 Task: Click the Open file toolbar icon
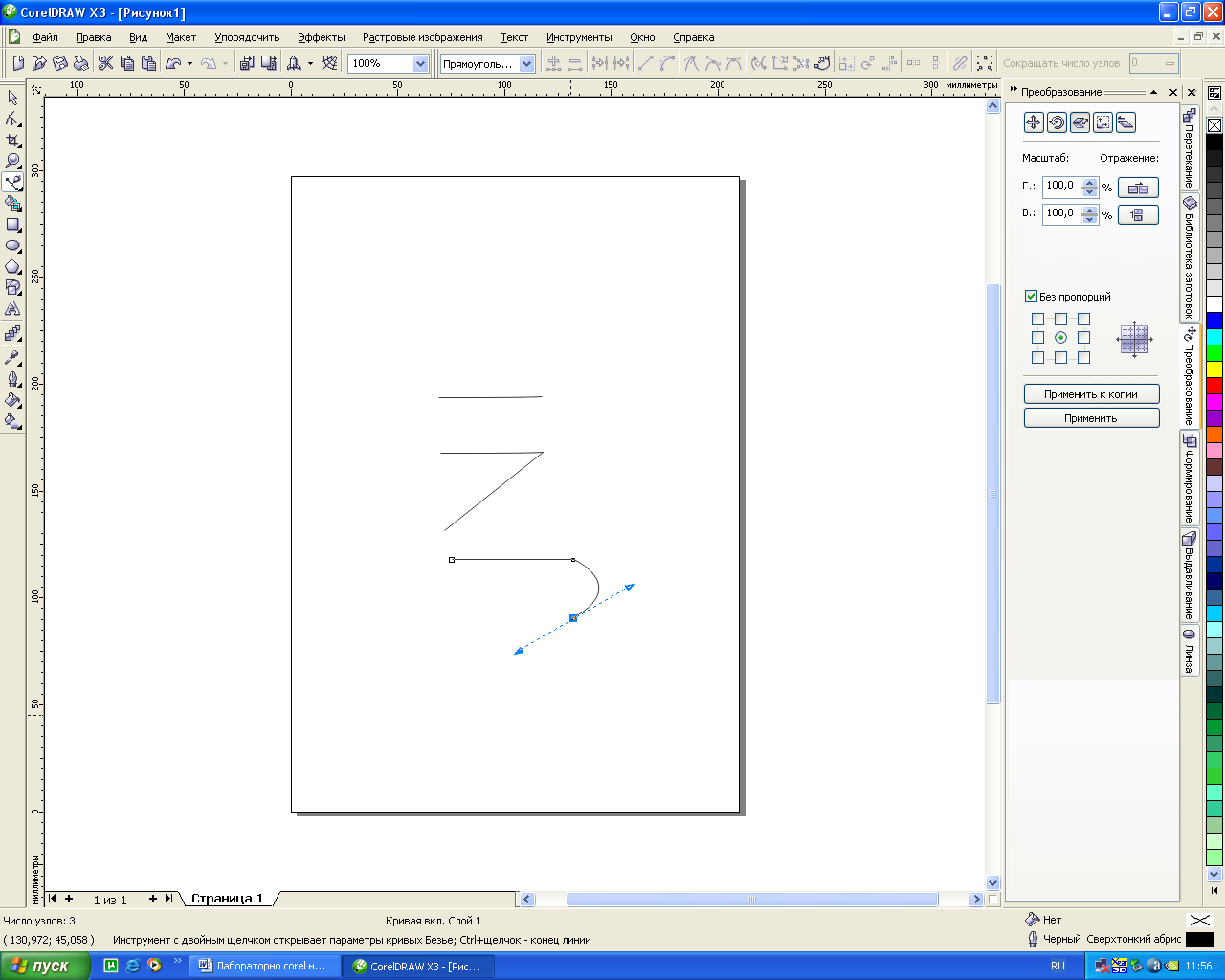click(39, 63)
